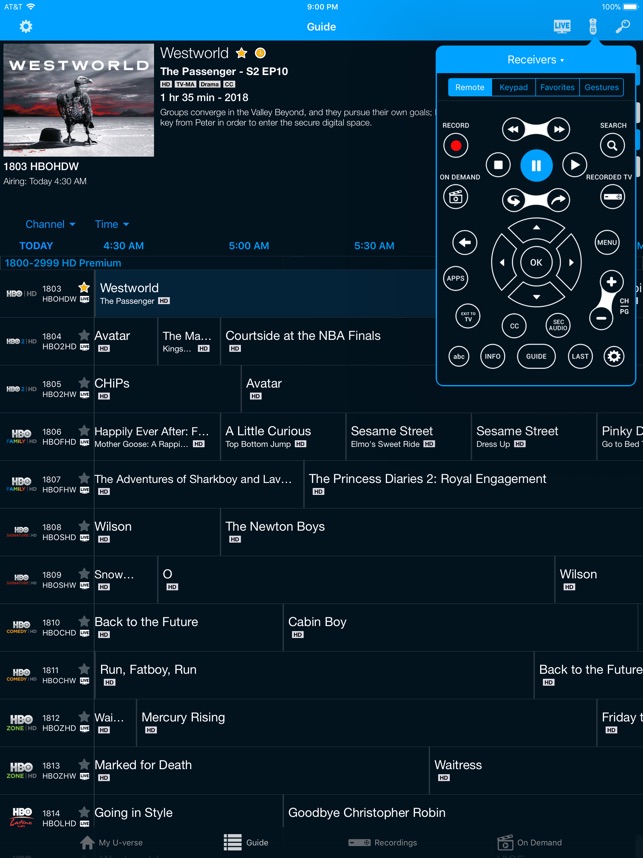This screenshot has width=643, height=858.
Task: Toggle favorite star for channel 1806 HBOFHD
Action: [x=84, y=430]
